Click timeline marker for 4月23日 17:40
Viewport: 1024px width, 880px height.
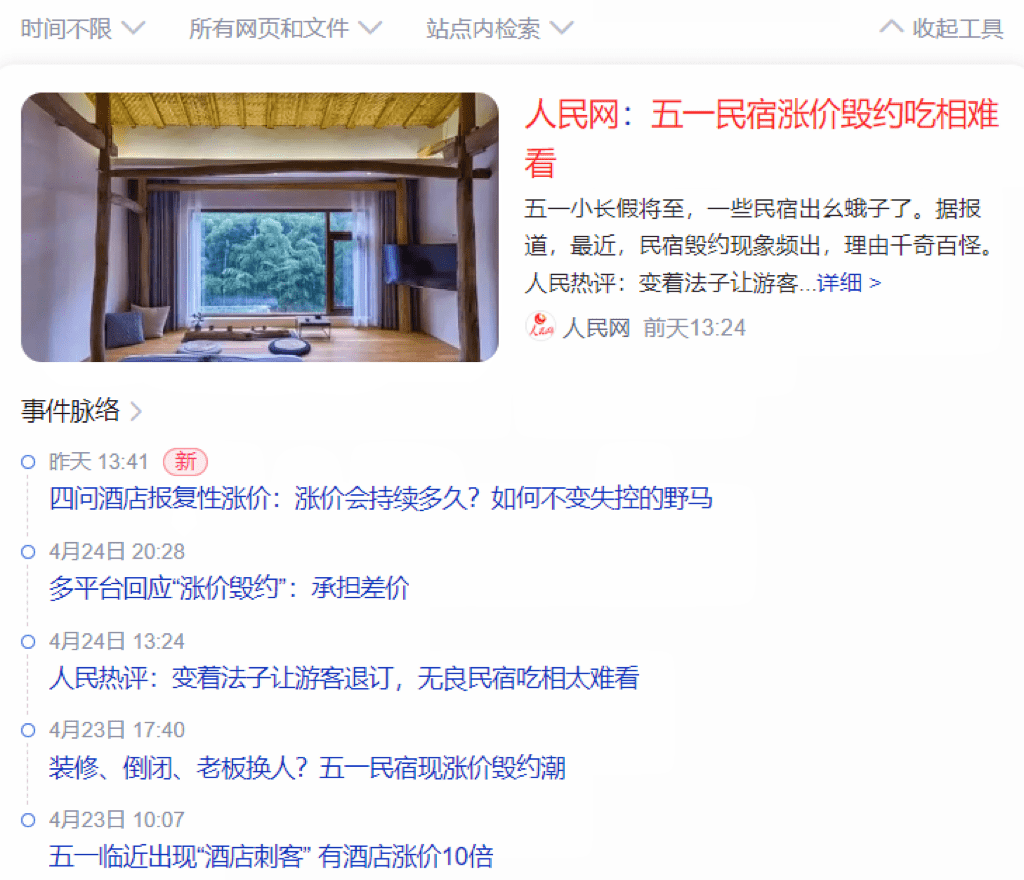pyautogui.click(x=28, y=730)
